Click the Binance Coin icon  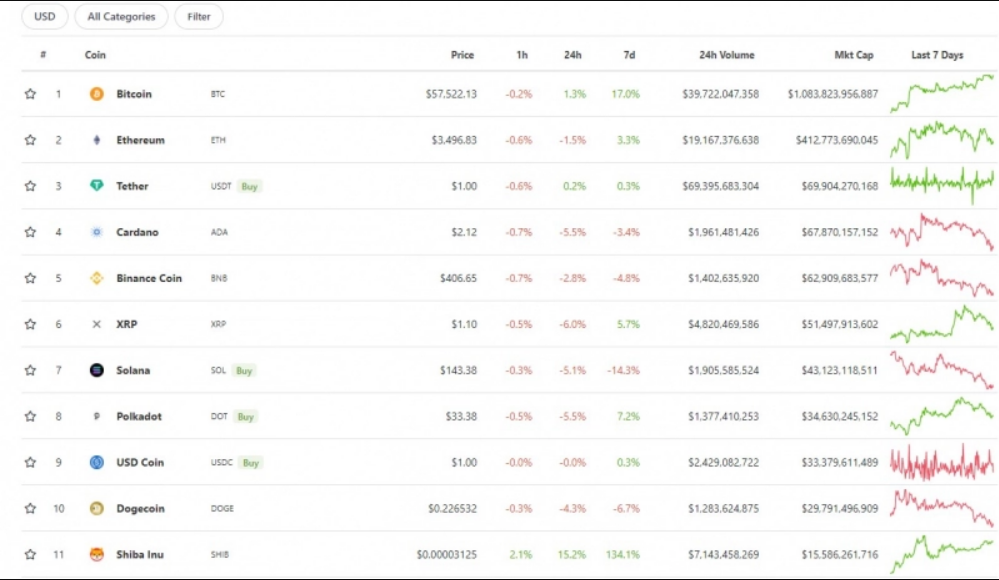click(97, 278)
